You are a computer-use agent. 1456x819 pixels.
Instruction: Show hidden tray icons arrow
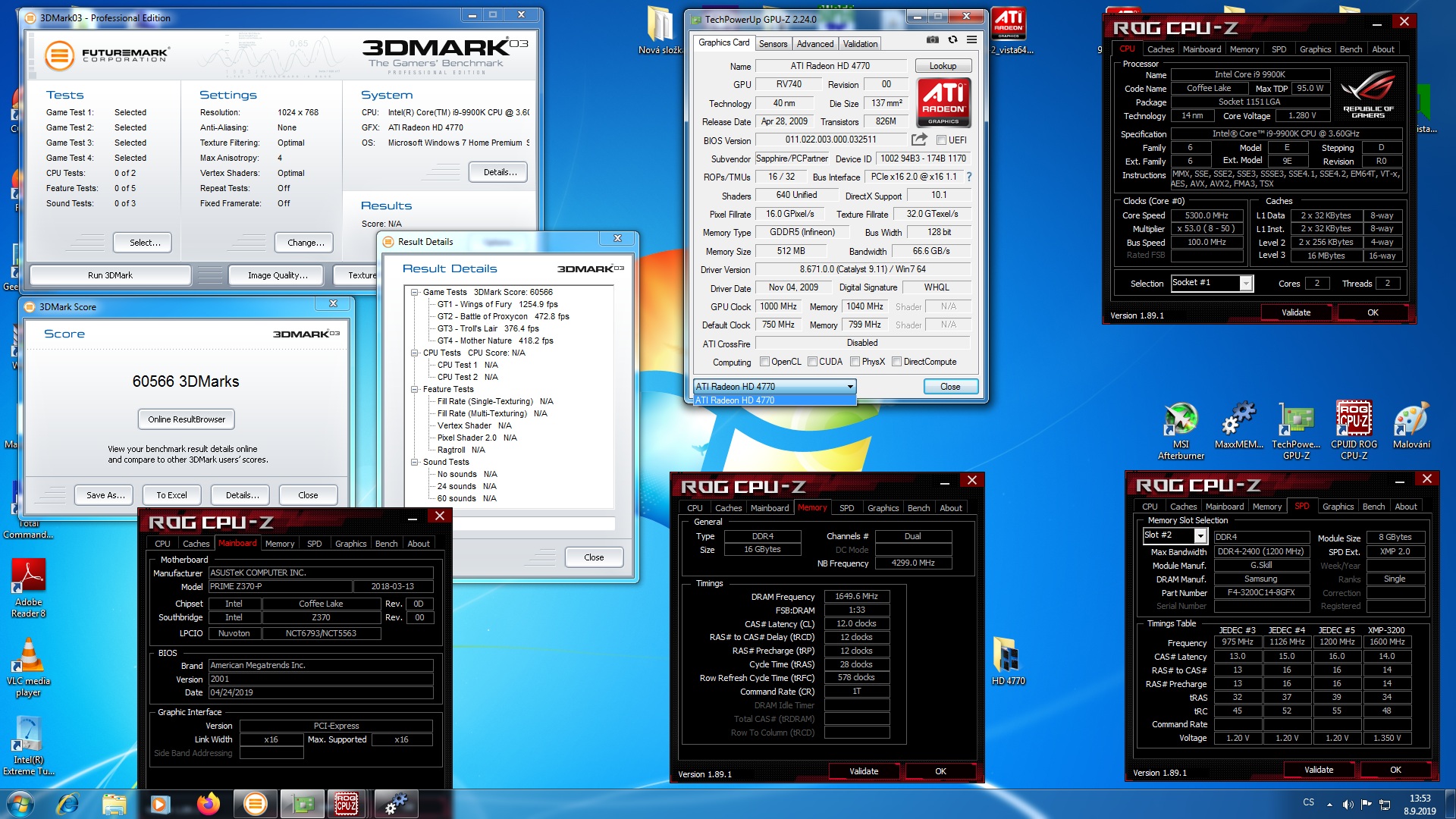point(1329,805)
